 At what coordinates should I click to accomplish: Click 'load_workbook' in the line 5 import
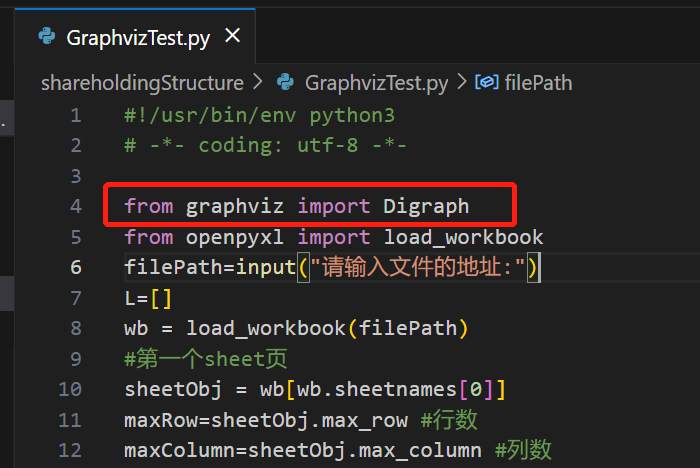(x=463, y=237)
